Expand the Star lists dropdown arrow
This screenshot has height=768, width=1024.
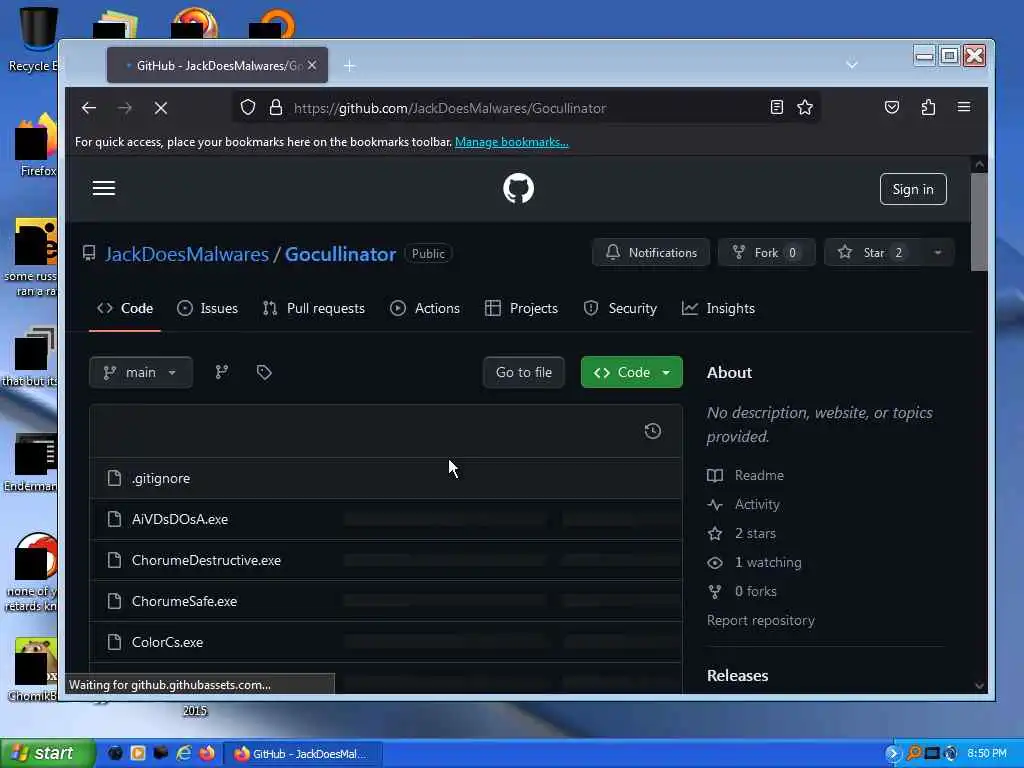click(x=938, y=253)
